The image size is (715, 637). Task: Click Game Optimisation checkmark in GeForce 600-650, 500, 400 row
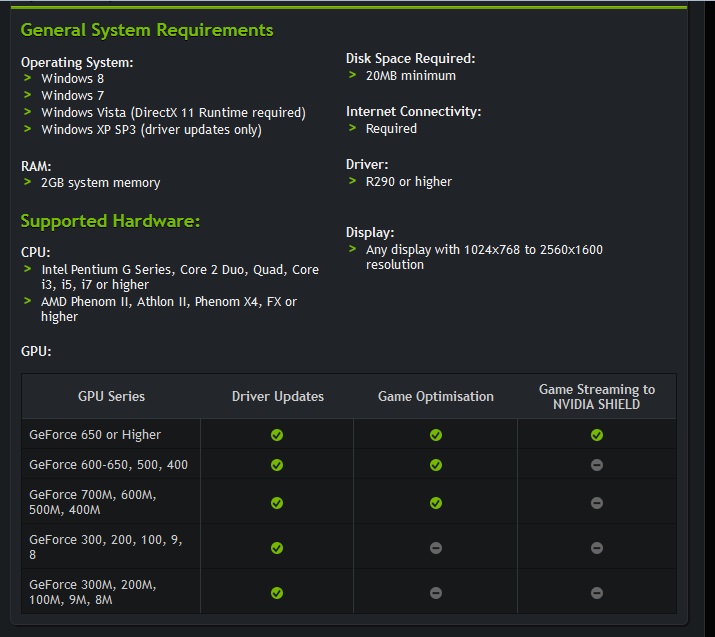[436, 465]
